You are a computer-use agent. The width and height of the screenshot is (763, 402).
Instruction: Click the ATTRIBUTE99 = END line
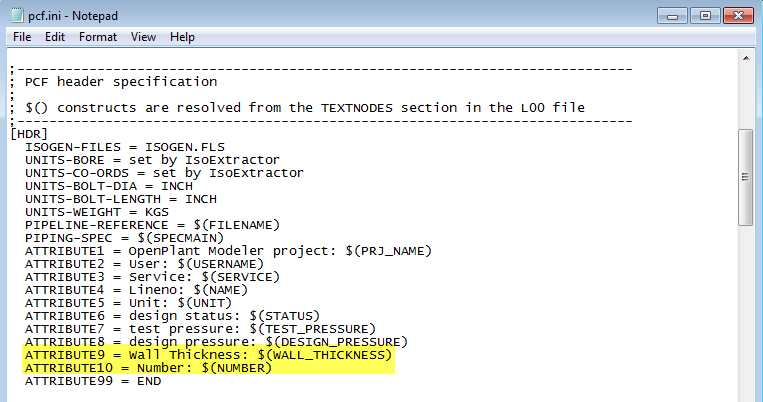92,381
